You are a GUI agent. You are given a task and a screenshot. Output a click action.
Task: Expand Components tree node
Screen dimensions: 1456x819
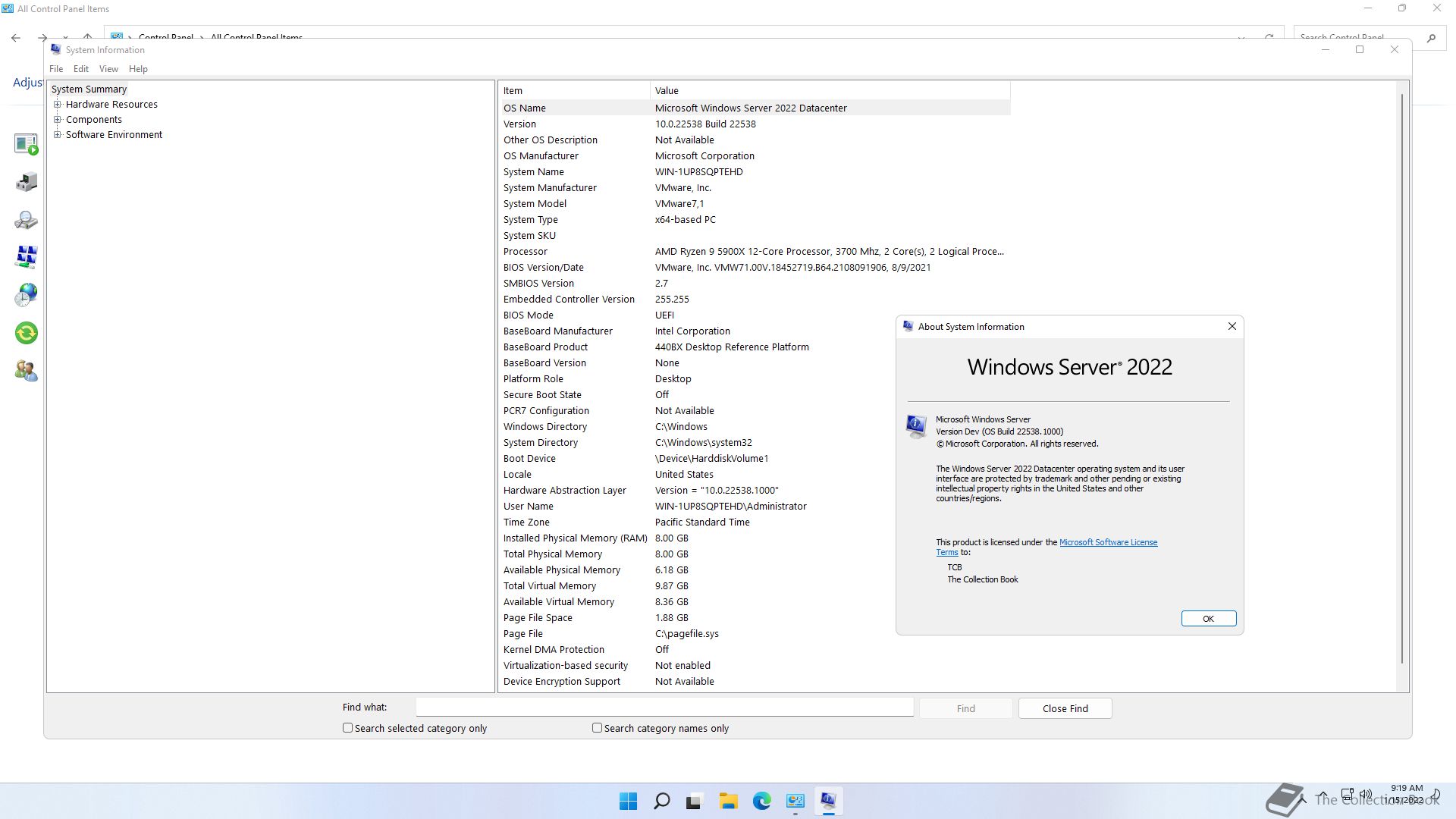58,120
